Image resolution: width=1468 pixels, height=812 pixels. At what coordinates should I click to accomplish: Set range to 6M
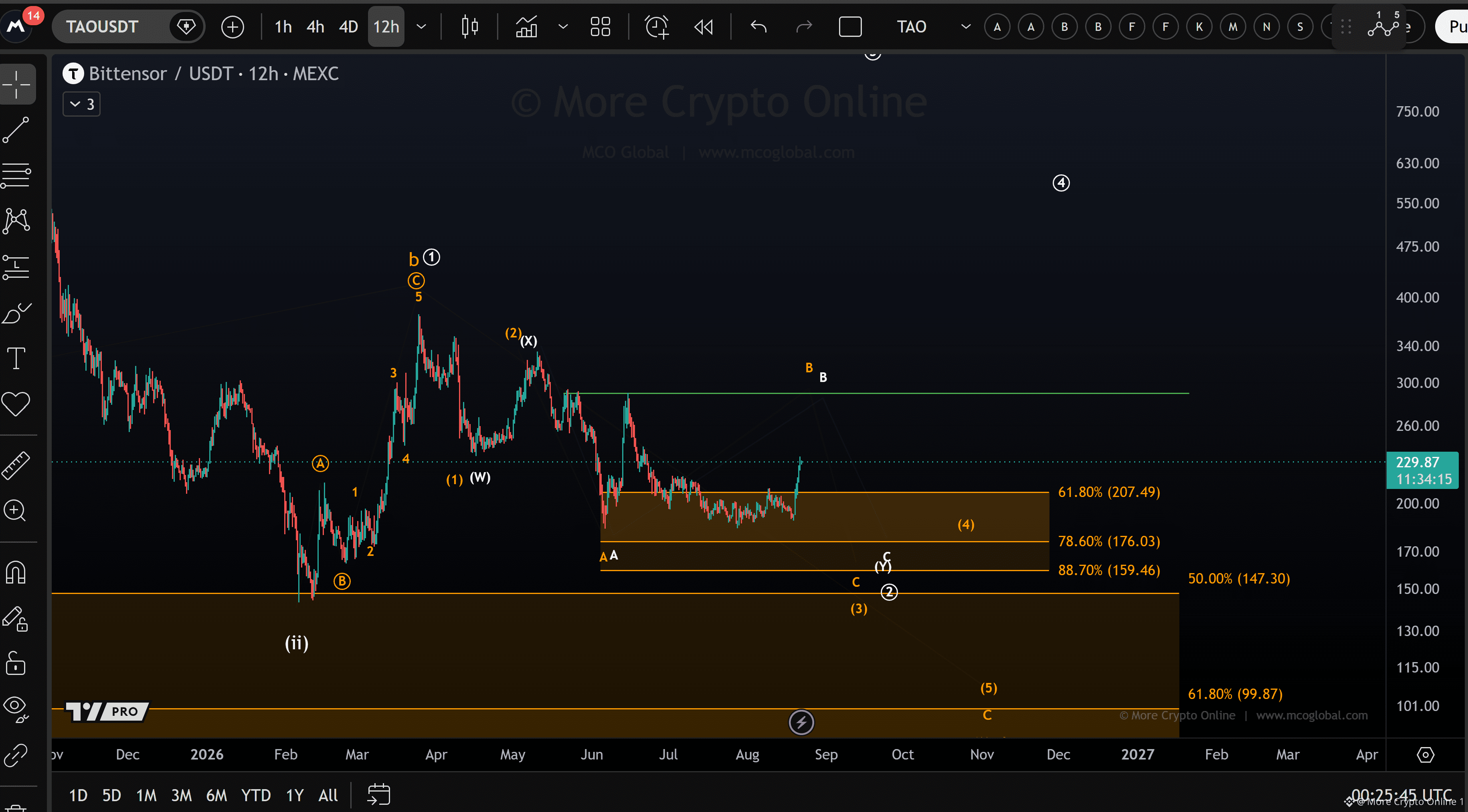point(216,795)
